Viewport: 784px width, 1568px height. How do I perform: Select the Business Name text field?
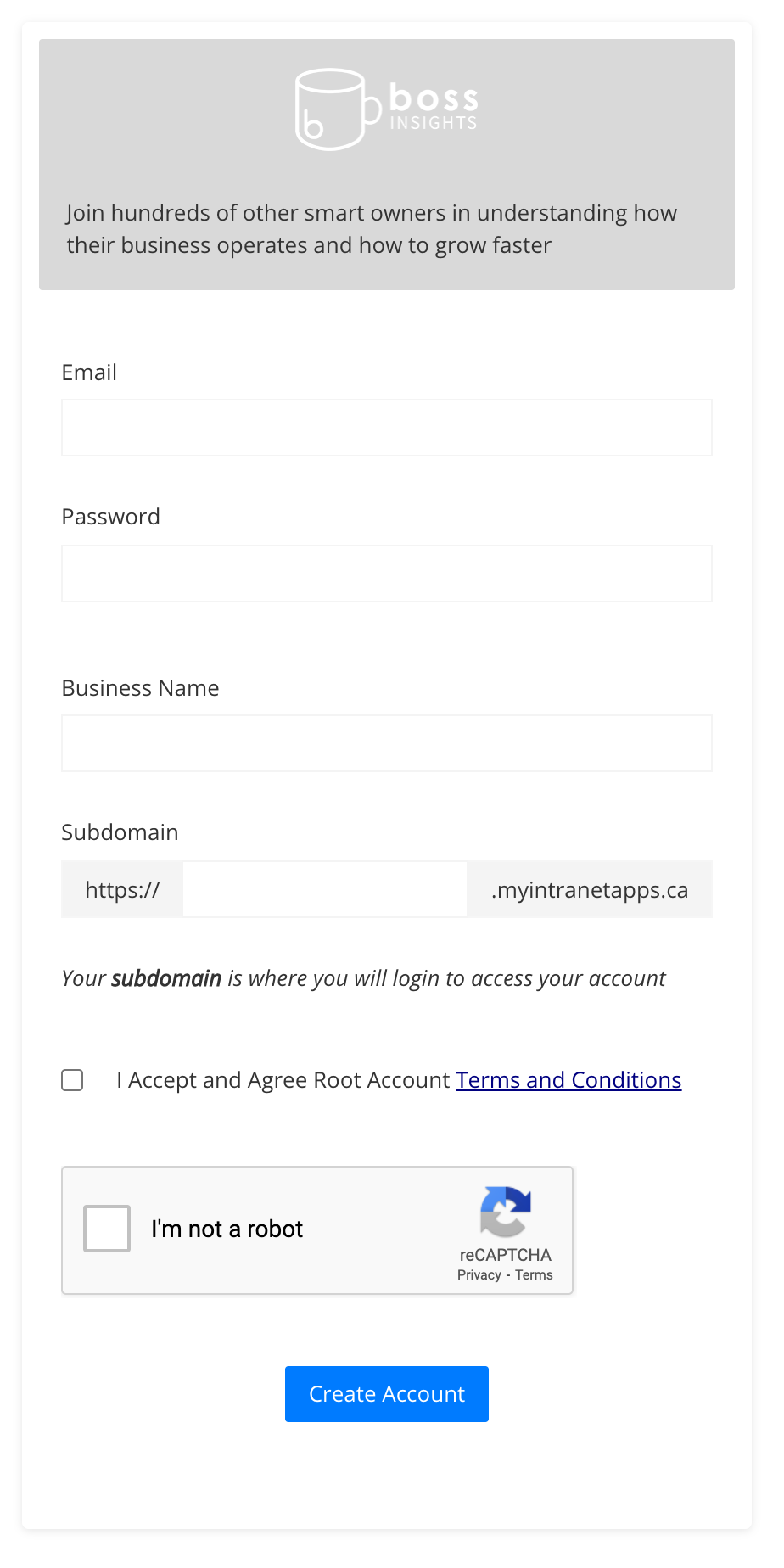click(x=387, y=743)
